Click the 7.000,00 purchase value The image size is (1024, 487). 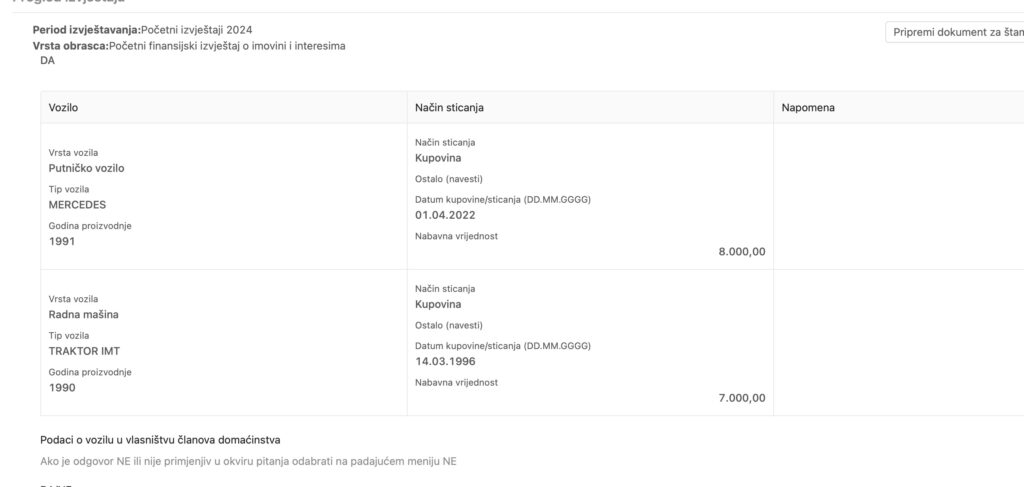[x=741, y=398]
